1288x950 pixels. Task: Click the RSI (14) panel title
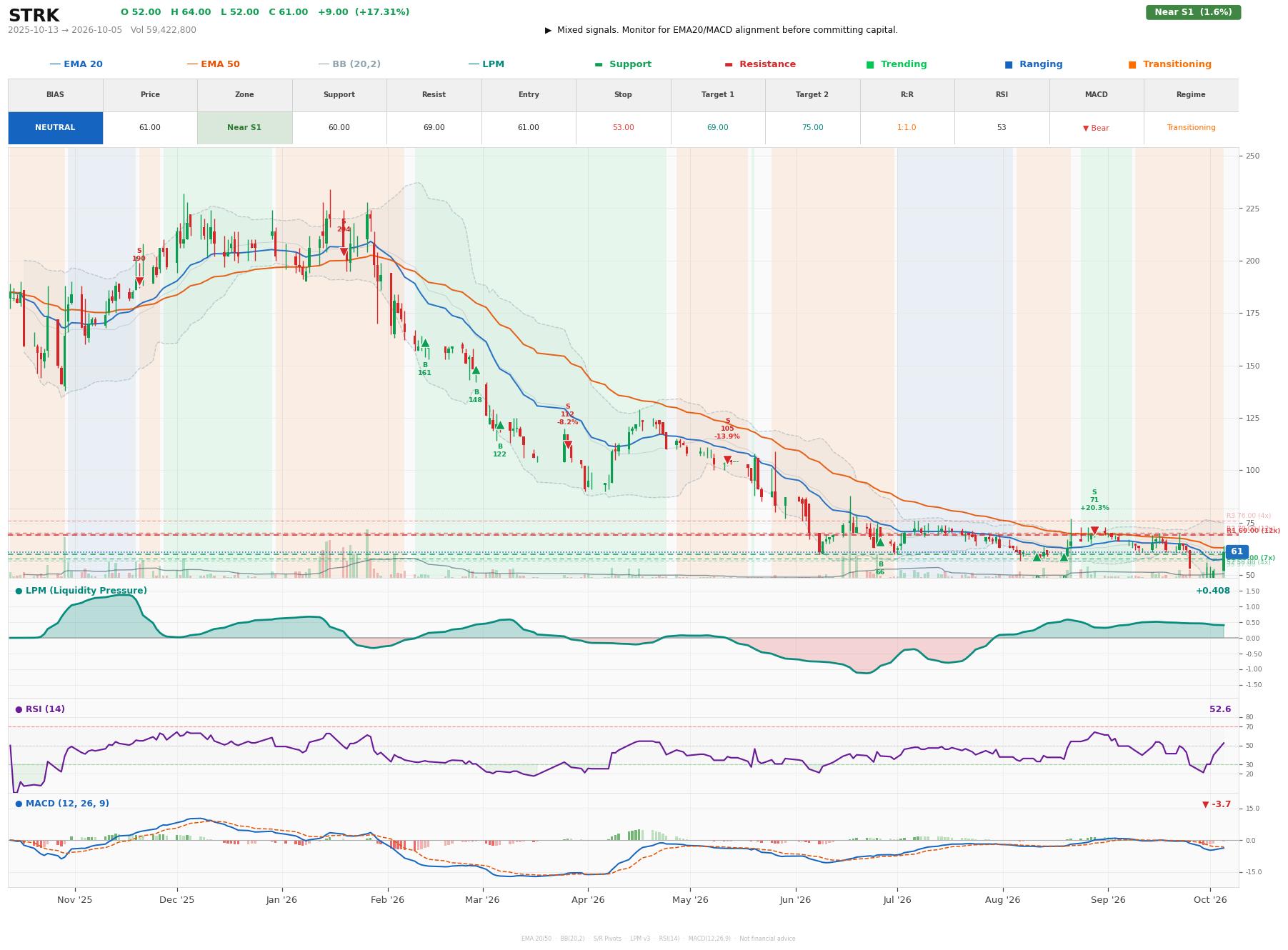pyautogui.click(x=40, y=709)
